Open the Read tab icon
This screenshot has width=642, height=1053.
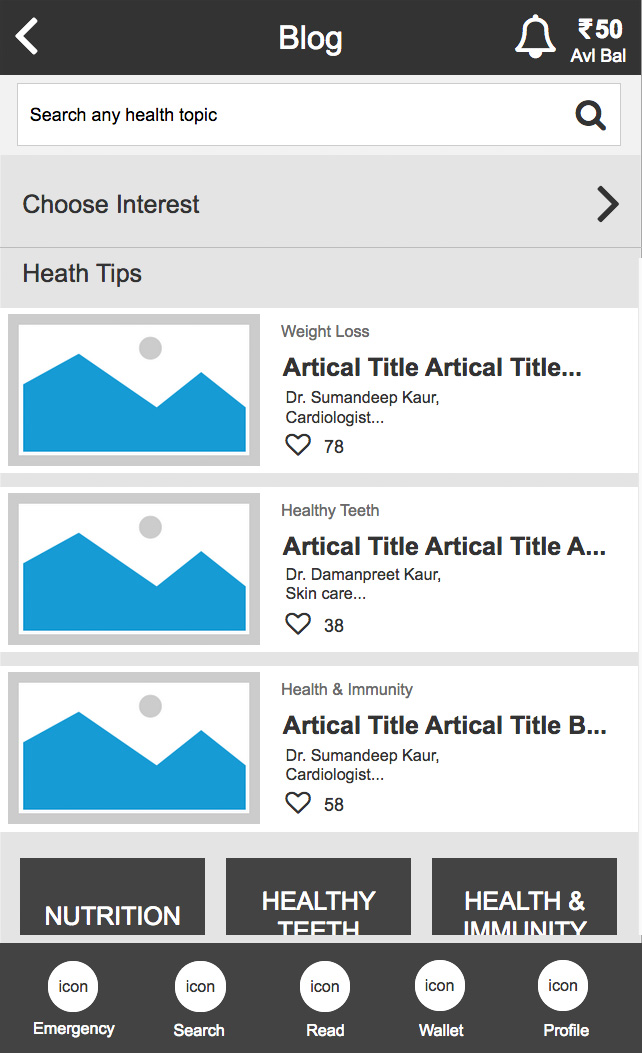click(x=325, y=987)
